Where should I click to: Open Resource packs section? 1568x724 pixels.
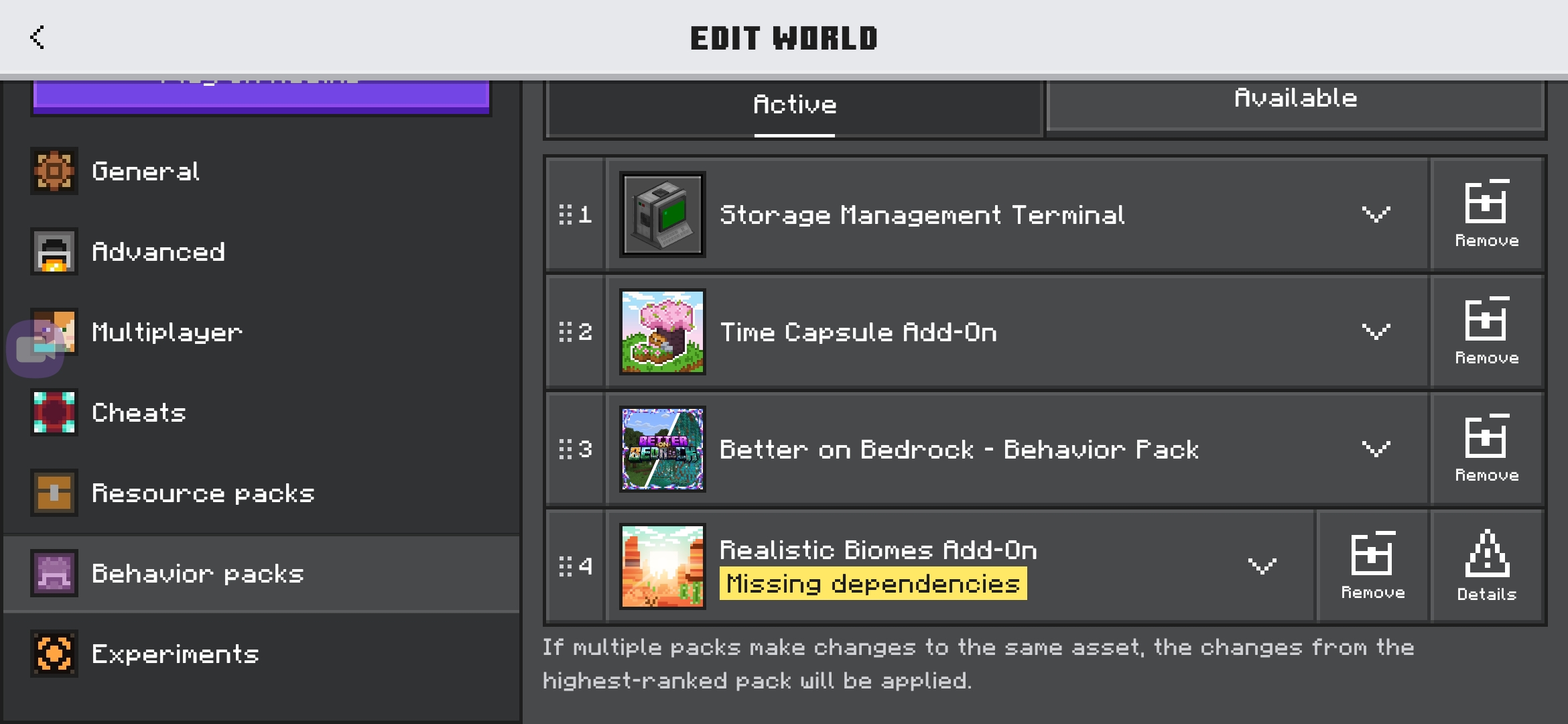(x=261, y=493)
